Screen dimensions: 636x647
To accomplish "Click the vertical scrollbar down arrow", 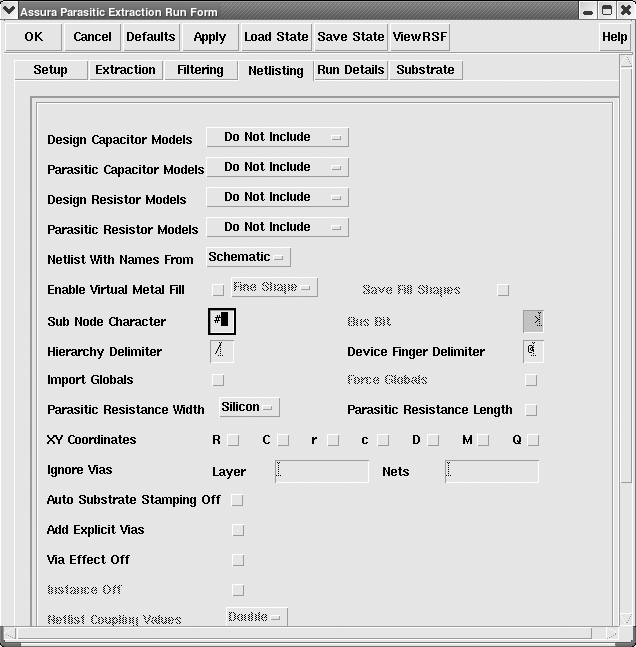I will 627,619.
